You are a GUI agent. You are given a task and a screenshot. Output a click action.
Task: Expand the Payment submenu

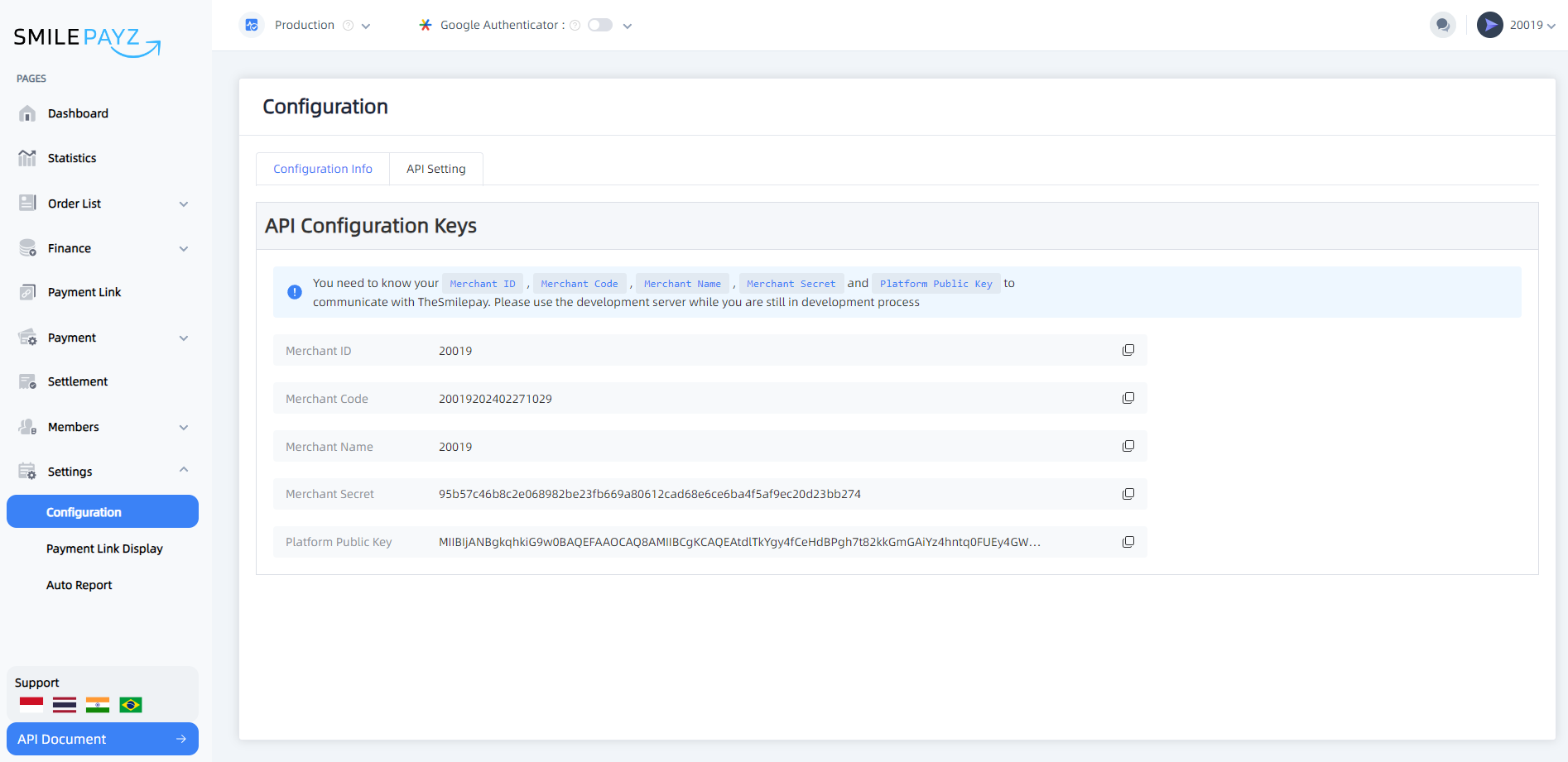pyautogui.click(x=184, y=338)
